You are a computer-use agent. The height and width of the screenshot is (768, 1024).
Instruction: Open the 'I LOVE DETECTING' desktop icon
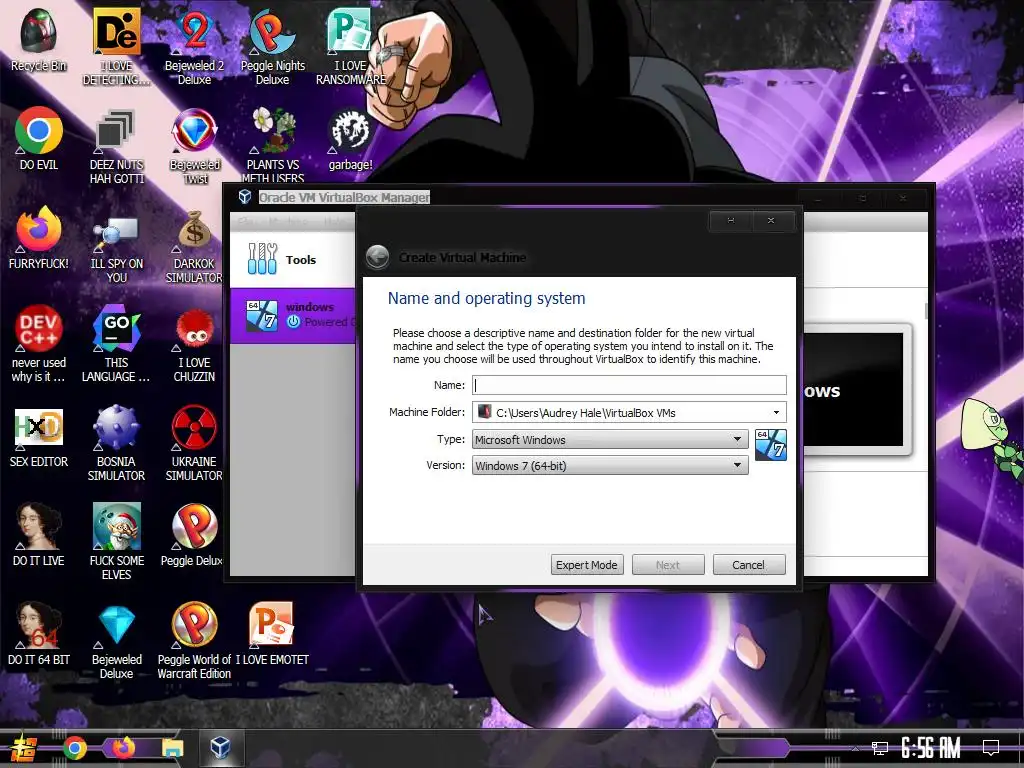pyautogui.click(x=116, y=47)
